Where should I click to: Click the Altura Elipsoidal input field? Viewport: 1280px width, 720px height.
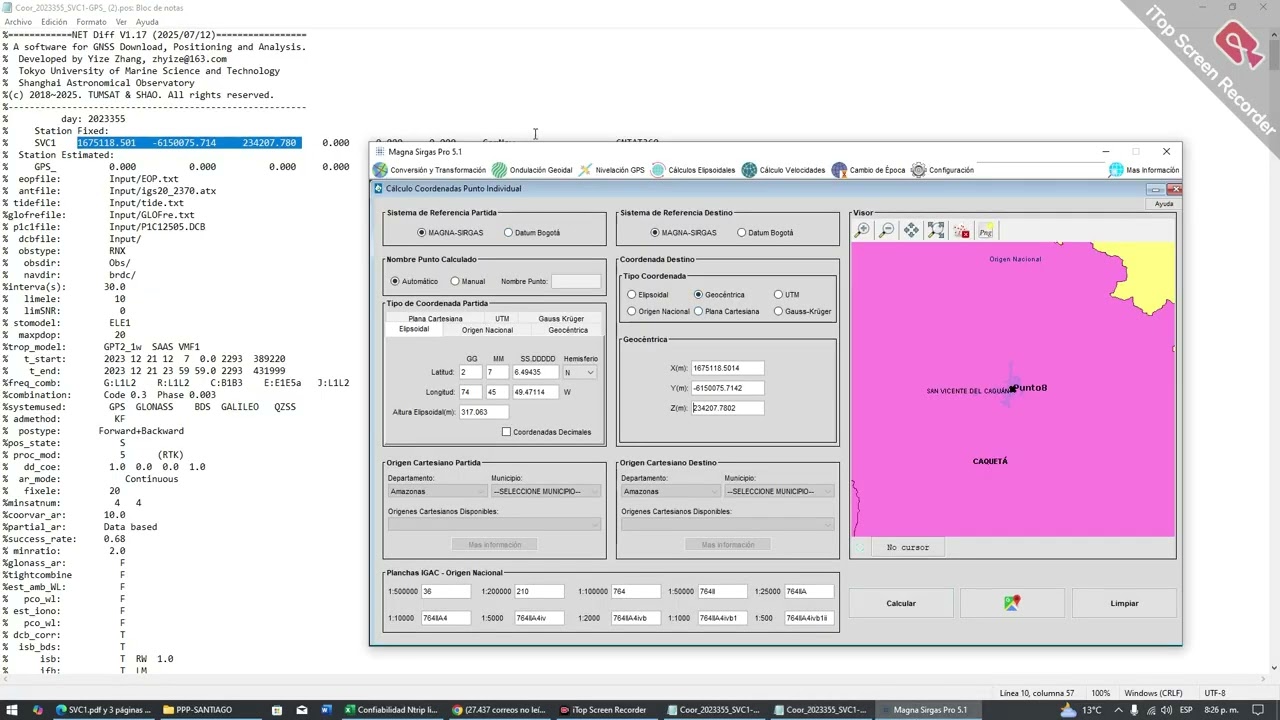483,412
